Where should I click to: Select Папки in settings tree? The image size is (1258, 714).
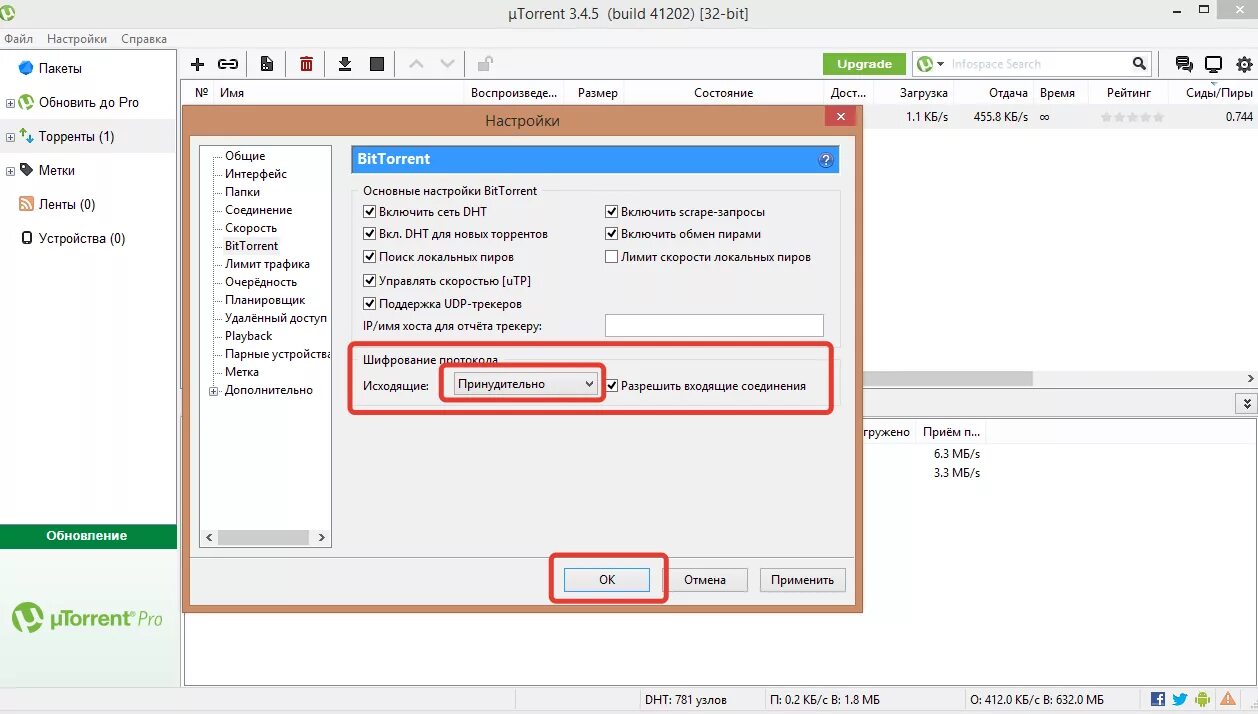click(242, 192)
